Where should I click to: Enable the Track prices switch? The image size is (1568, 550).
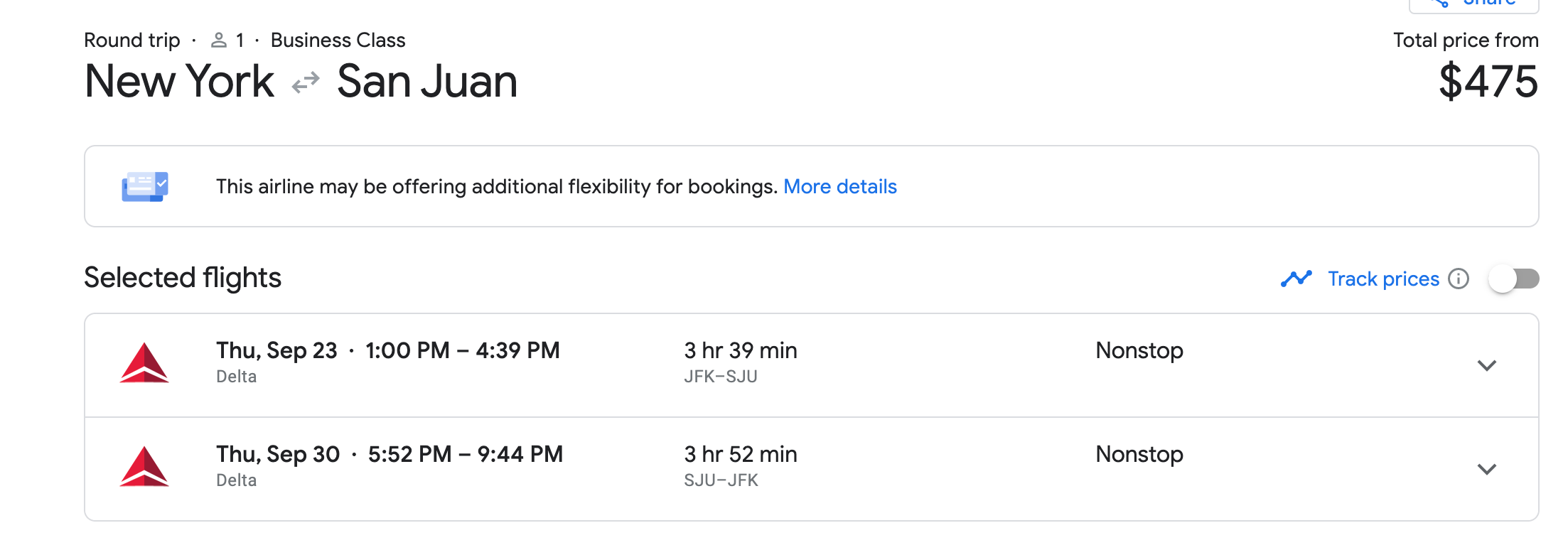(1514, 279)
